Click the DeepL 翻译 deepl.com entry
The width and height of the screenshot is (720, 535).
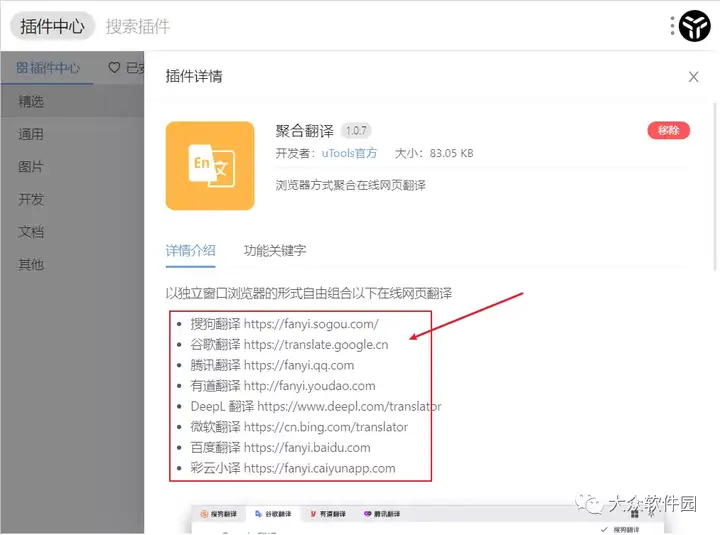click(x=315, y=406)
